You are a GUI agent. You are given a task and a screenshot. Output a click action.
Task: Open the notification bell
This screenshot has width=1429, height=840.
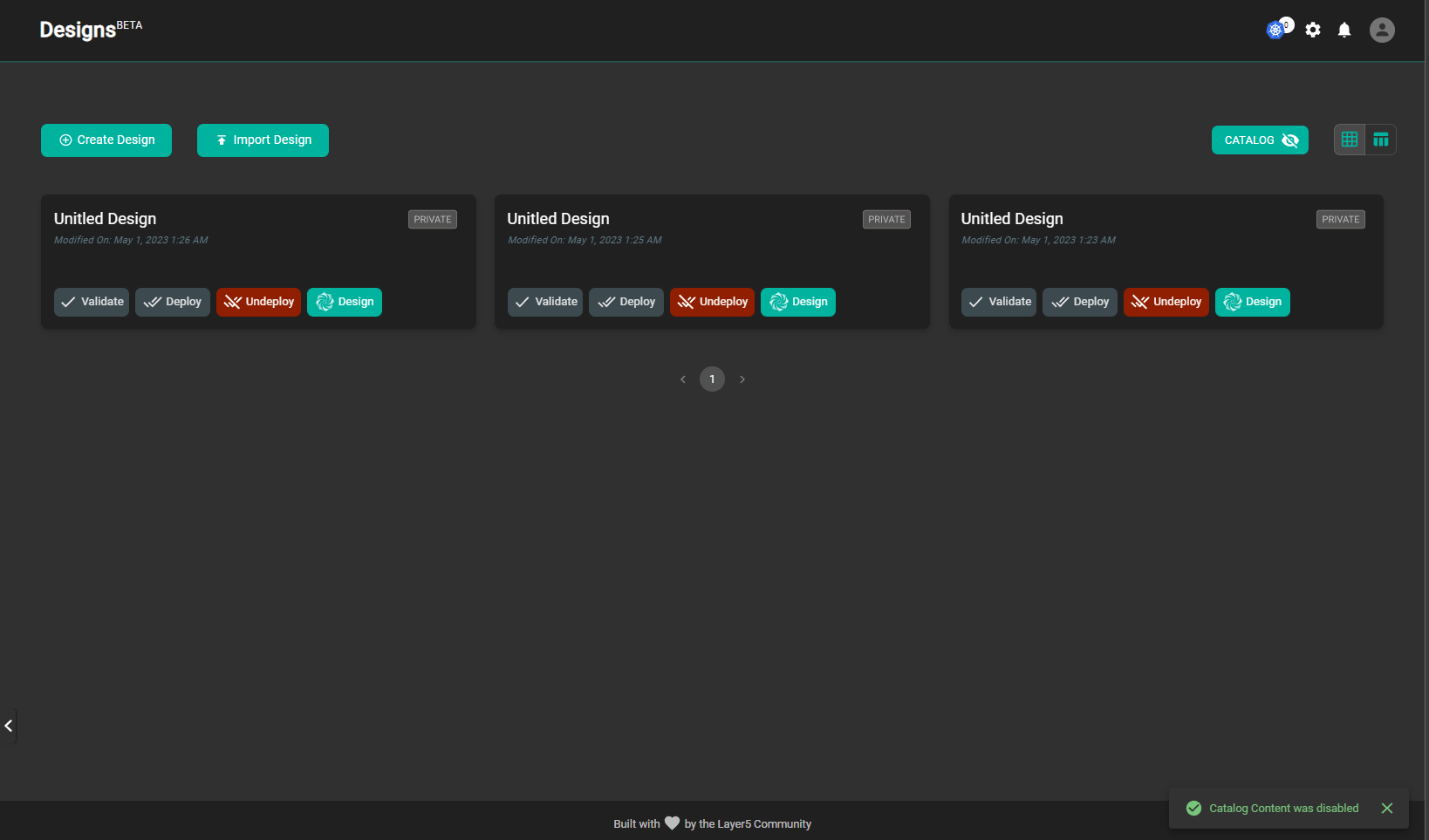[1344, 30]
